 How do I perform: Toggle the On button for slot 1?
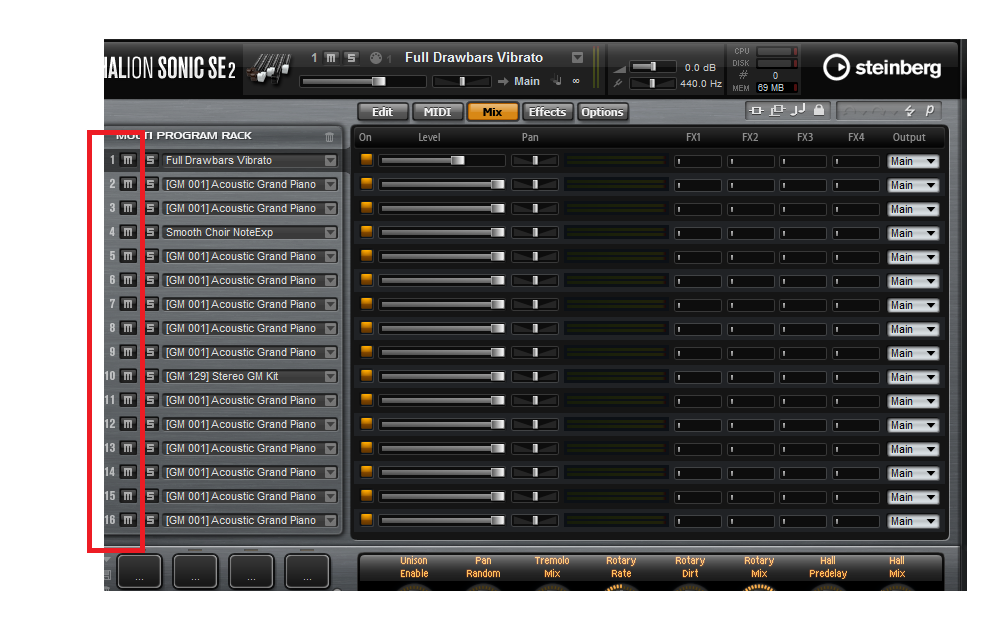[x=366, y=160]
